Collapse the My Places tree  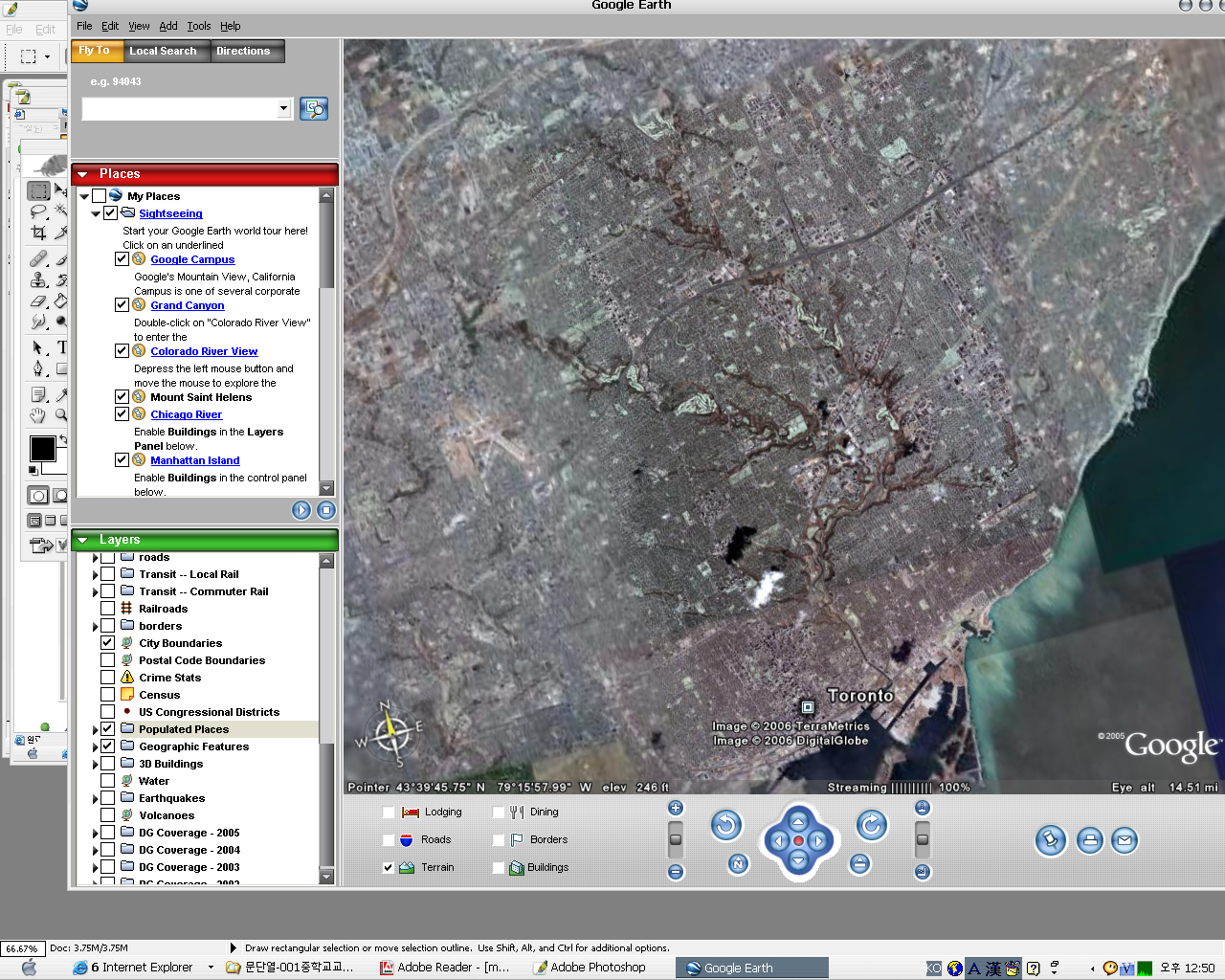click(84, 196)
